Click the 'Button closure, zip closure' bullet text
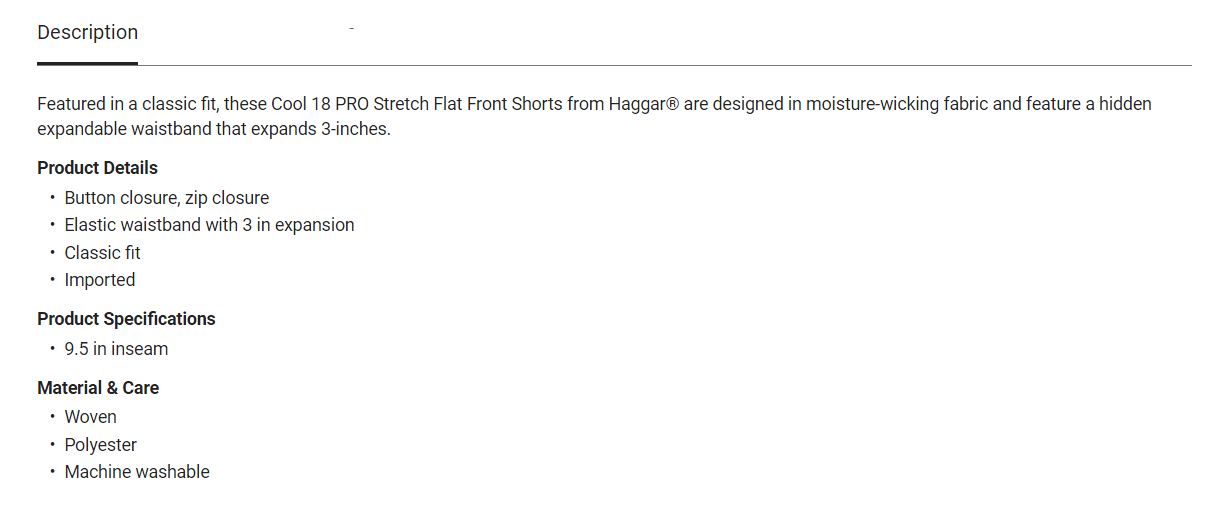 tap(166, 198)
